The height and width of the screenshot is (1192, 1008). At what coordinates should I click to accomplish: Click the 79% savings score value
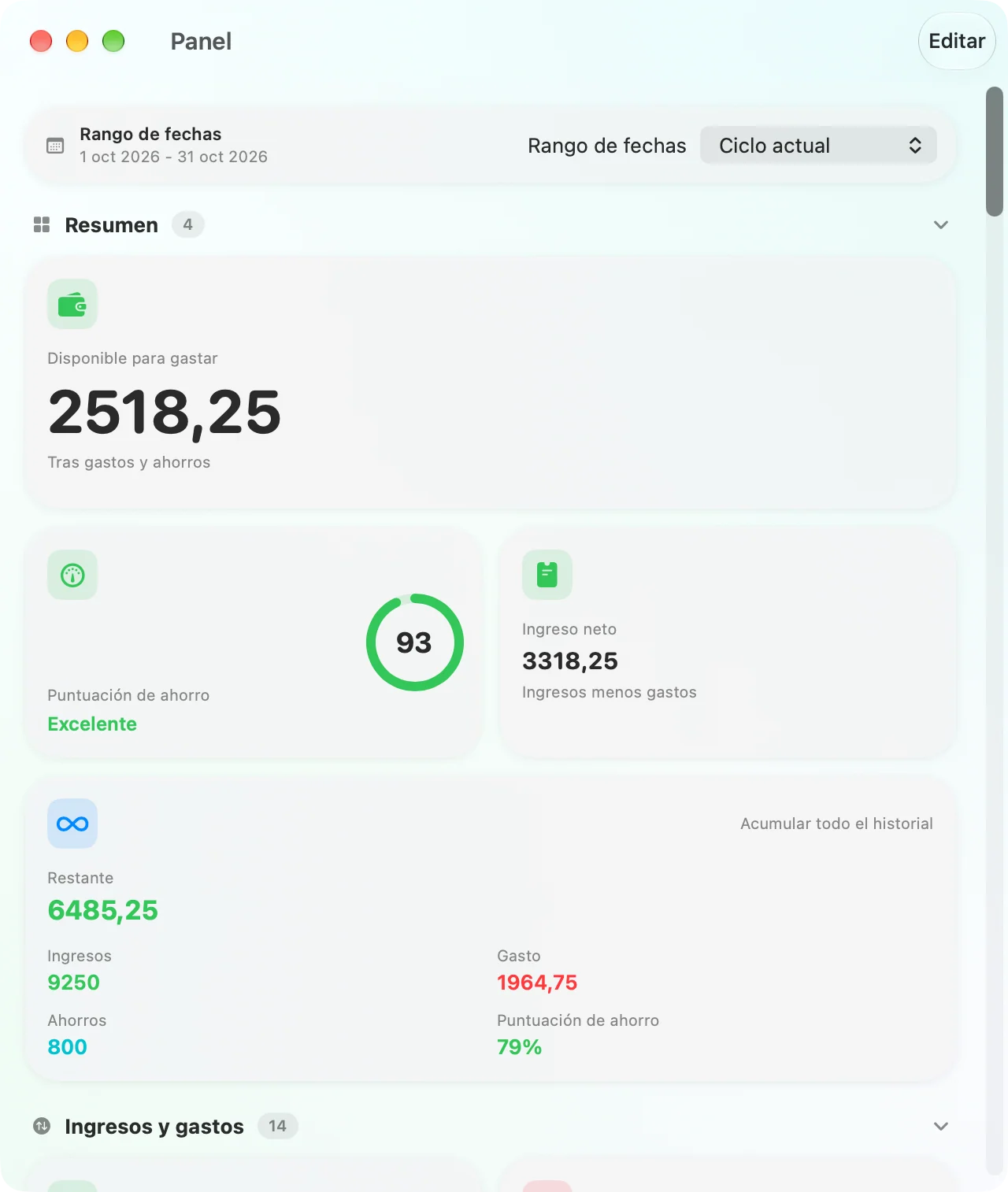click(x=519, y=1047)
